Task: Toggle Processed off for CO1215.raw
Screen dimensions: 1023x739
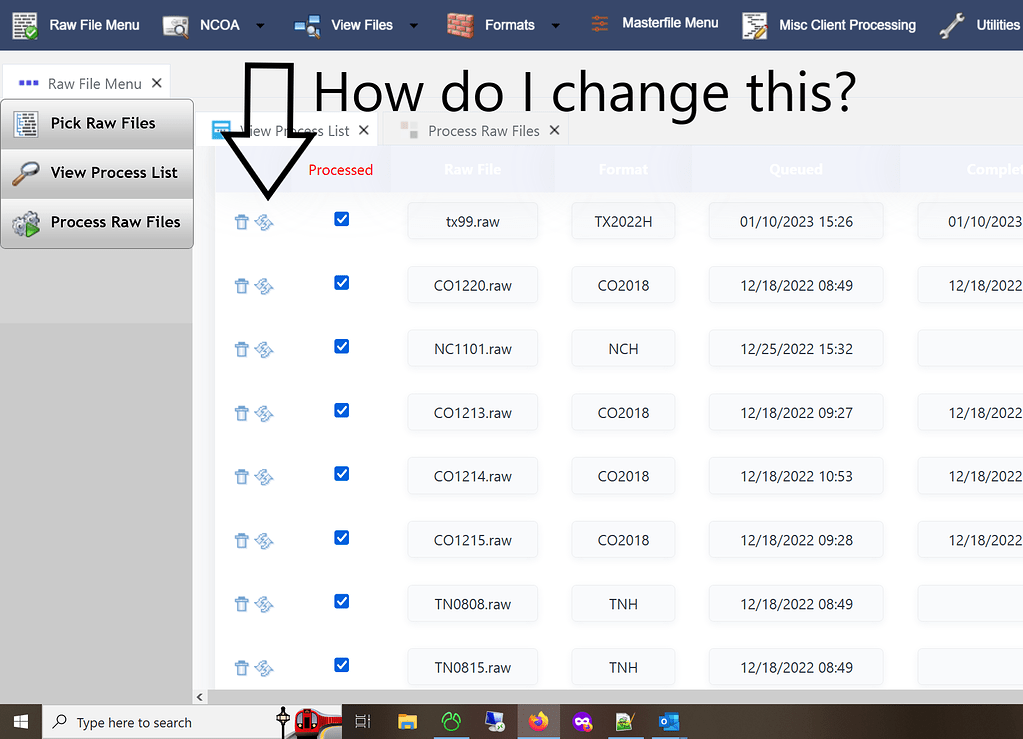Action: (341, 537)
